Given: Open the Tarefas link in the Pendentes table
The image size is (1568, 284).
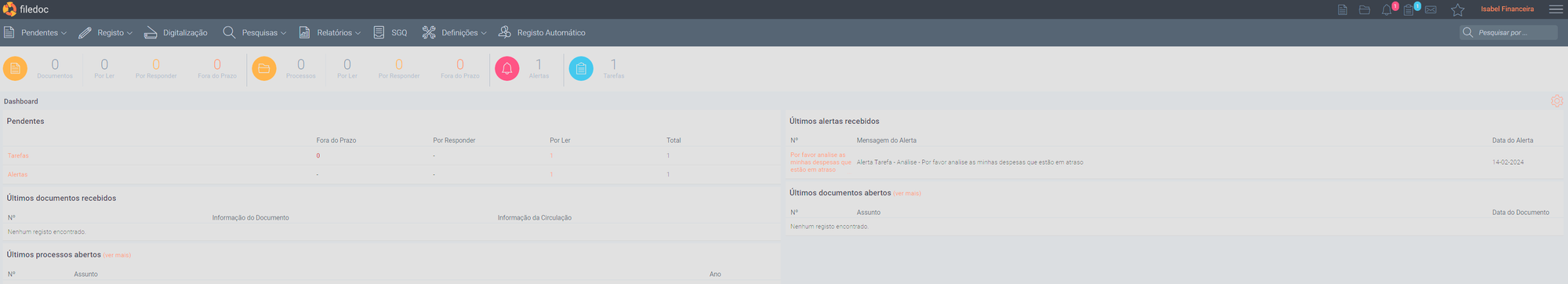Looking at the screenshot, I should (x=18, y=155).
